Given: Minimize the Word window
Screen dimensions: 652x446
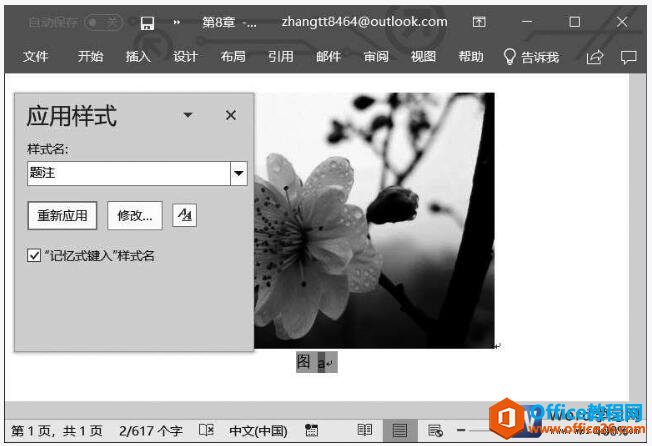Looking at the screenshot, I should point(527,22).
